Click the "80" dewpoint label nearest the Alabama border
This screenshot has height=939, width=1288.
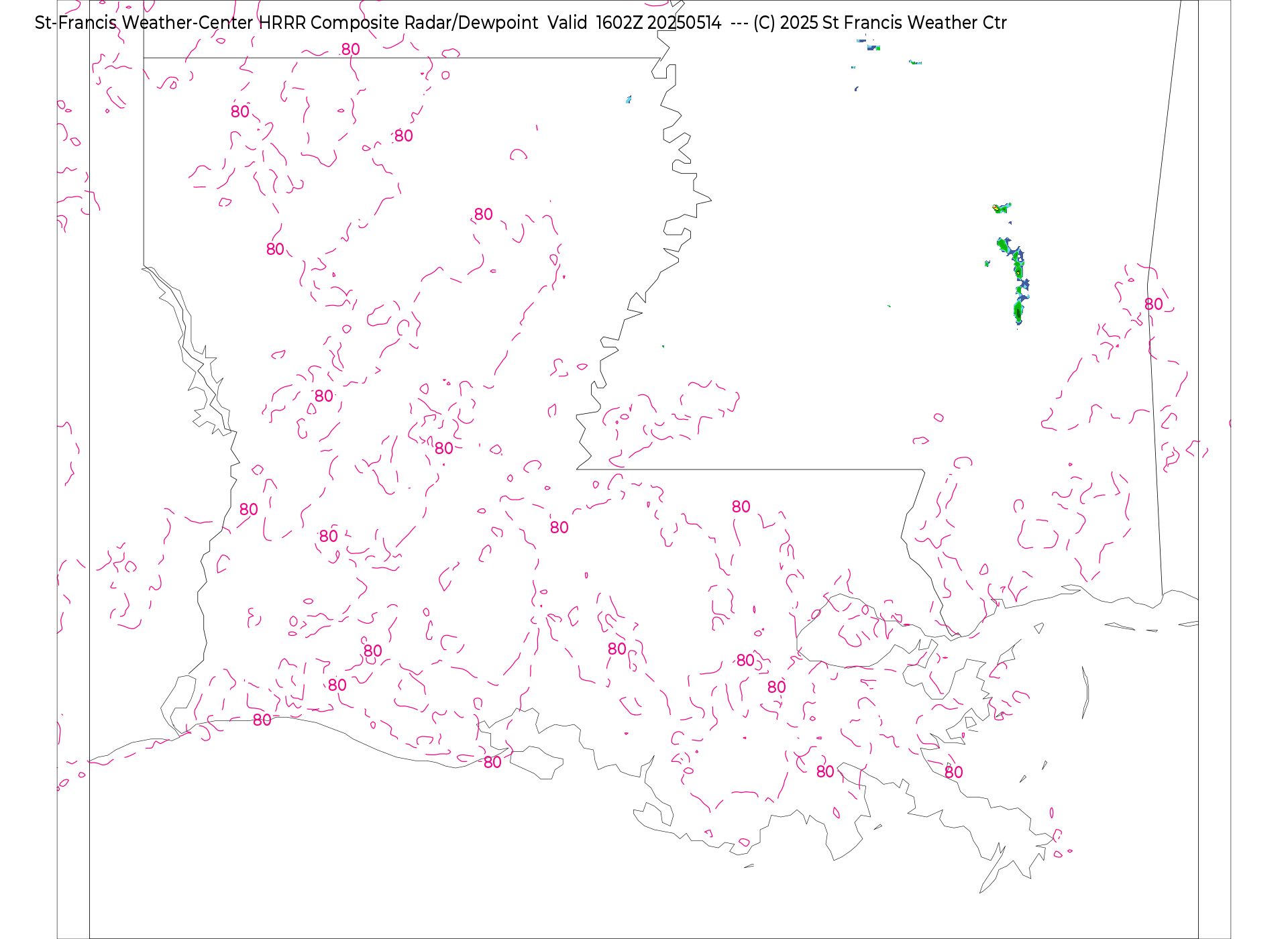[1153, 305]
